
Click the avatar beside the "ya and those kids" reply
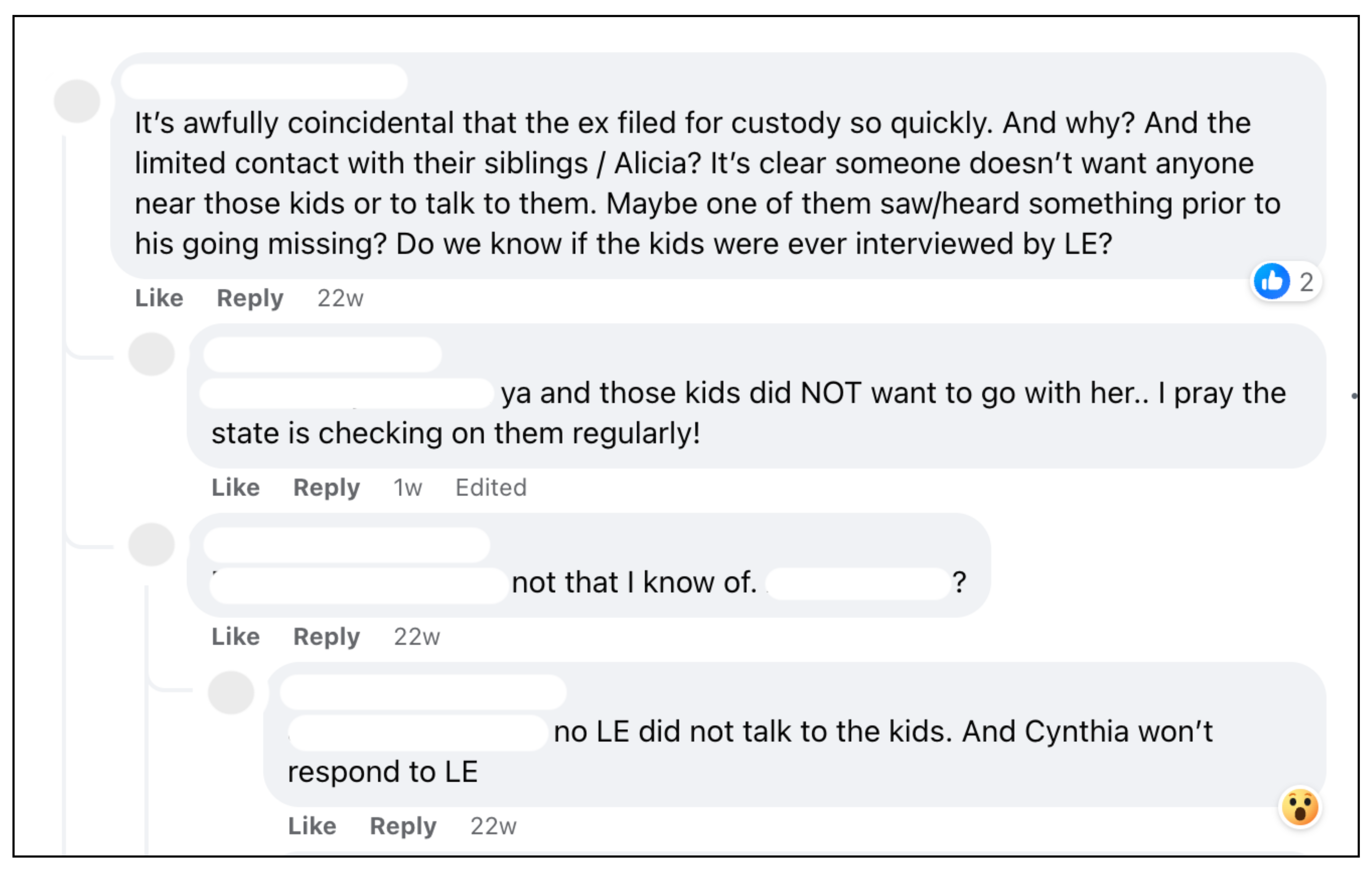[151, 354]
